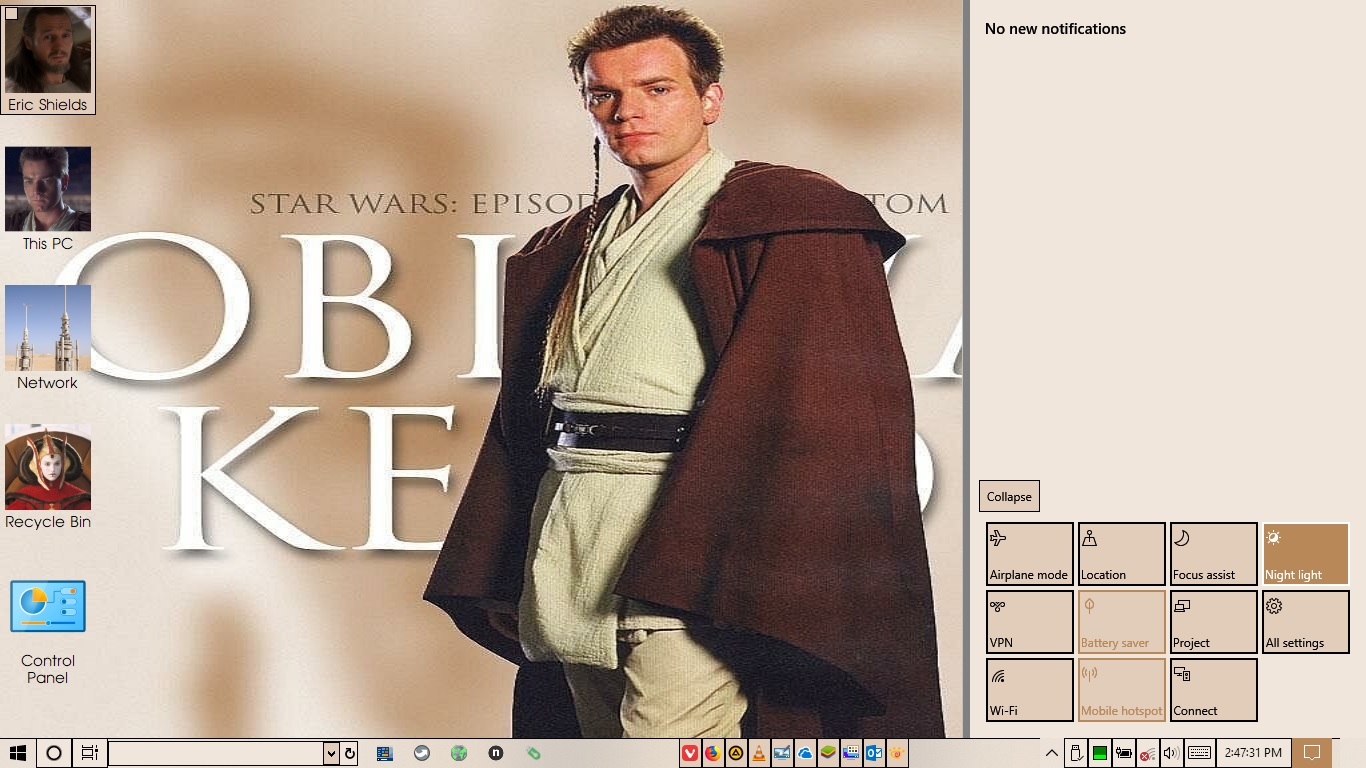1366x768 pixels.
Task: Open the Connect quick action tile
Action: (x=1214, y=689)
